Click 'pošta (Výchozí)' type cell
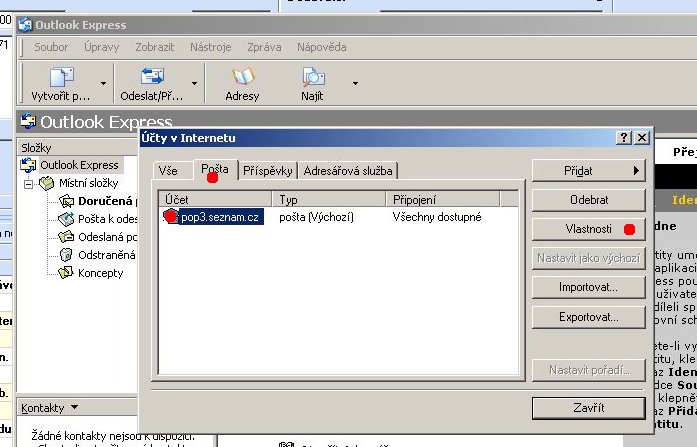The width and height of the screenshot is (697, 447). click(316, 217)
